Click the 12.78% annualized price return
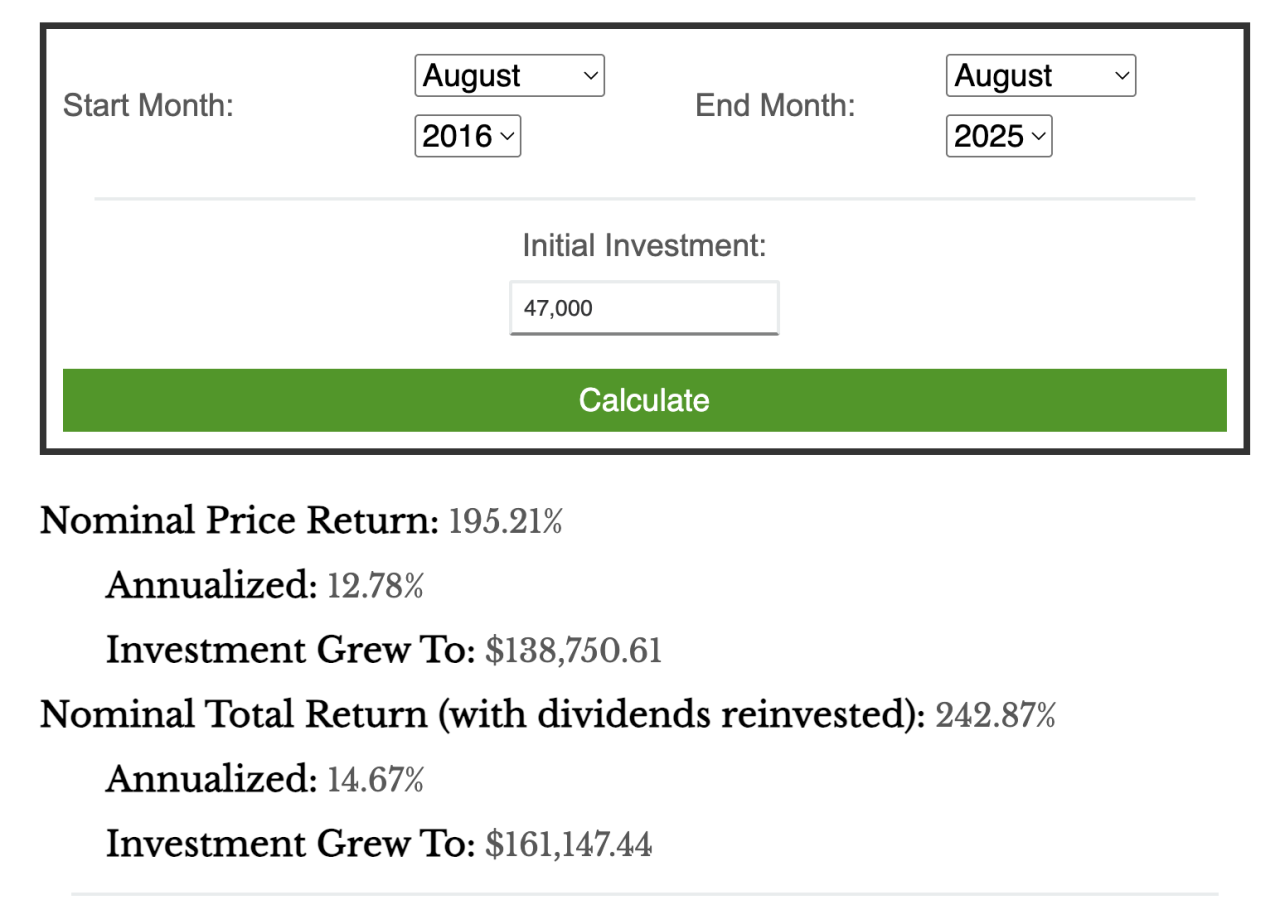The width and height of the screenshot is (1280, 900). pos(375,586)
